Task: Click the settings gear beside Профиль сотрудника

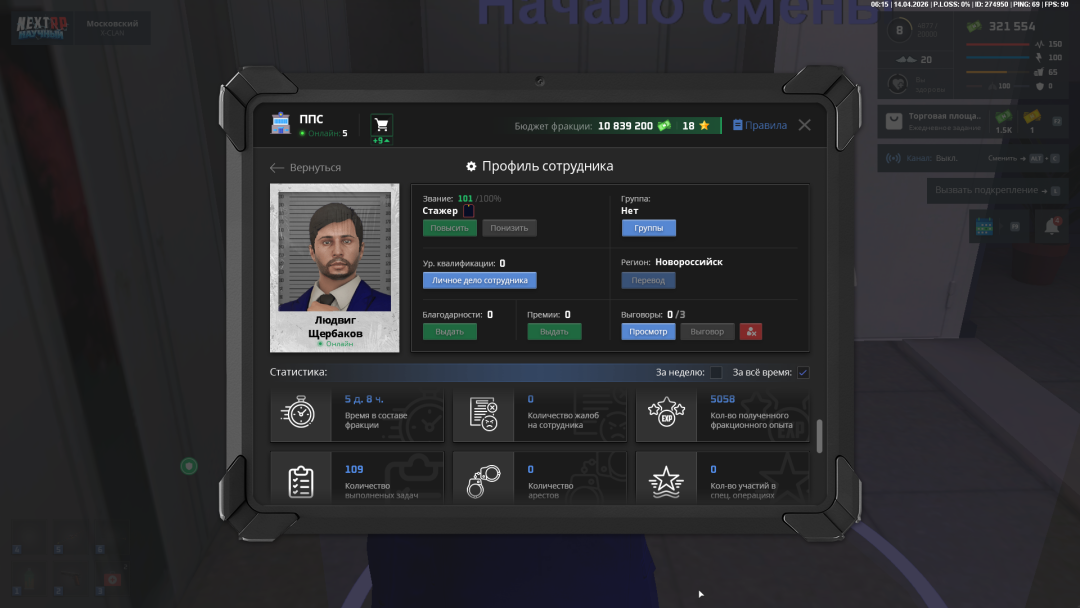Action: (471, 166)
